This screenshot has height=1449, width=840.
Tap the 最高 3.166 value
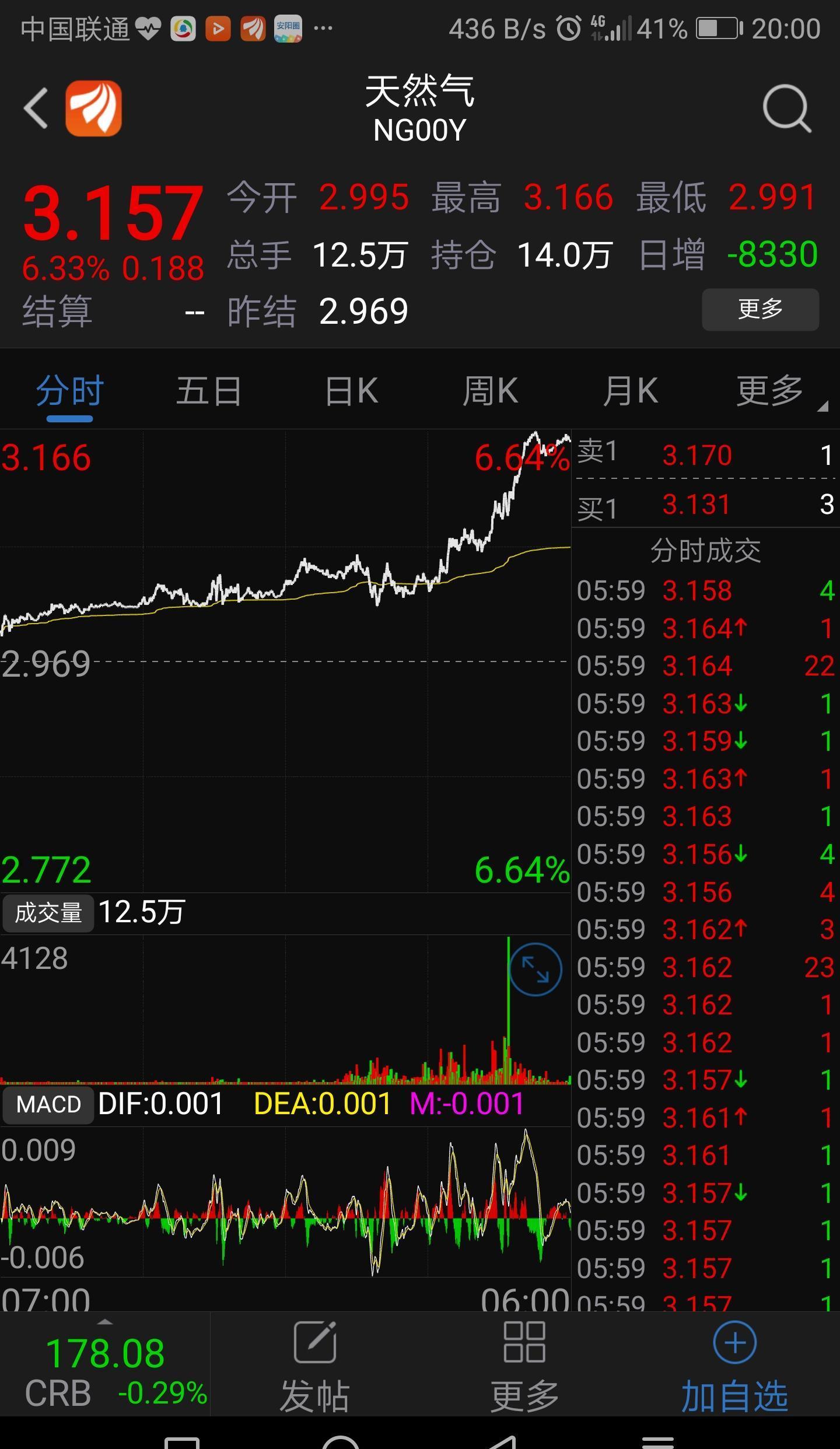pyautogui.click(x=568, y=197)
